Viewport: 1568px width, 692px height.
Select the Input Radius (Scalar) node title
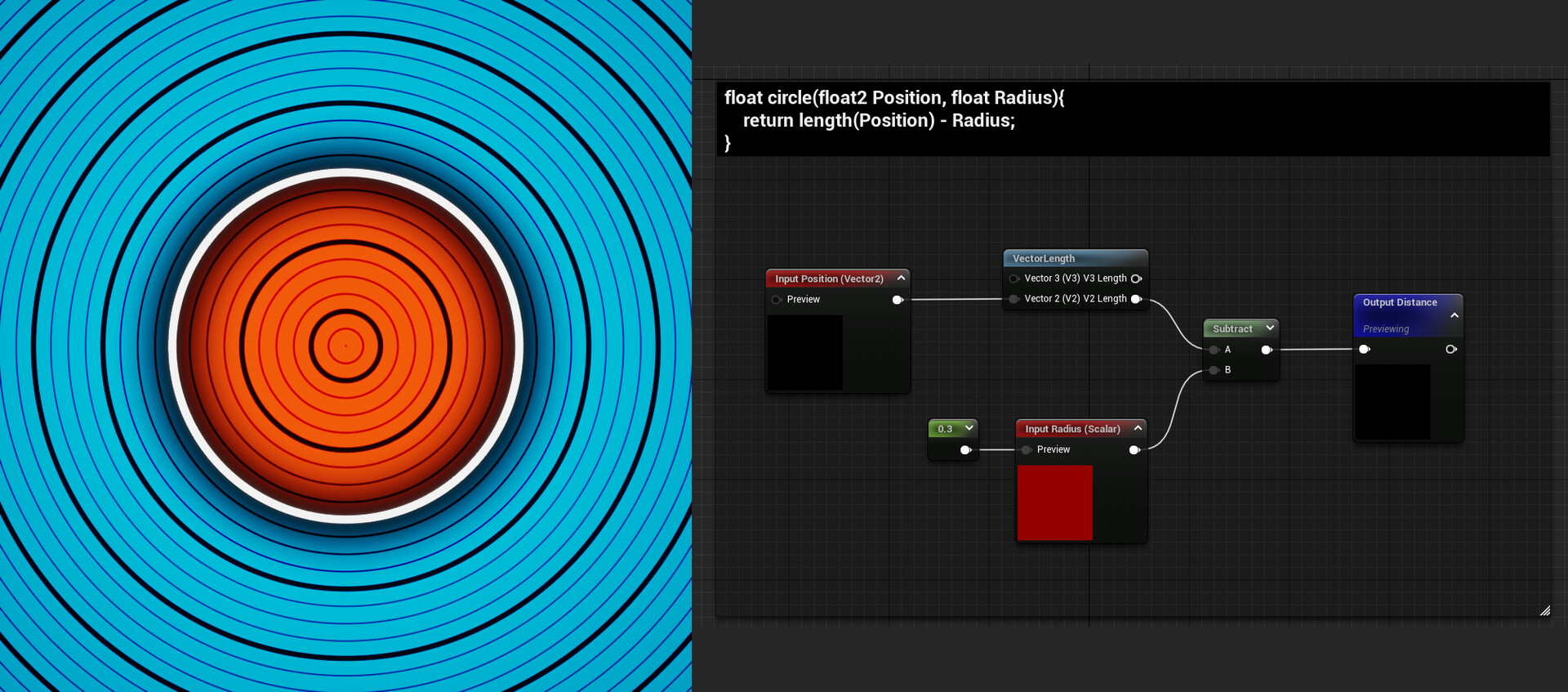(1072, 429)
